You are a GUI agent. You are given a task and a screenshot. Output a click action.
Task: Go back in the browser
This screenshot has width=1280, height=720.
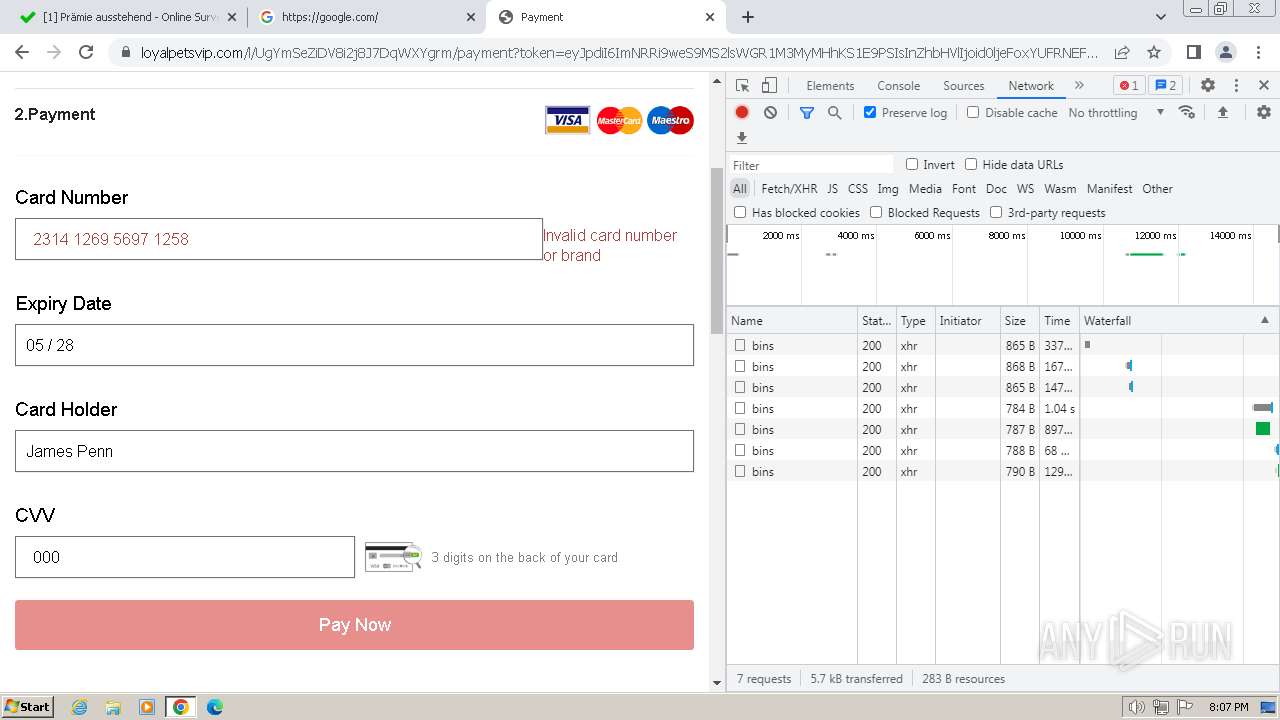pos(22,52)
